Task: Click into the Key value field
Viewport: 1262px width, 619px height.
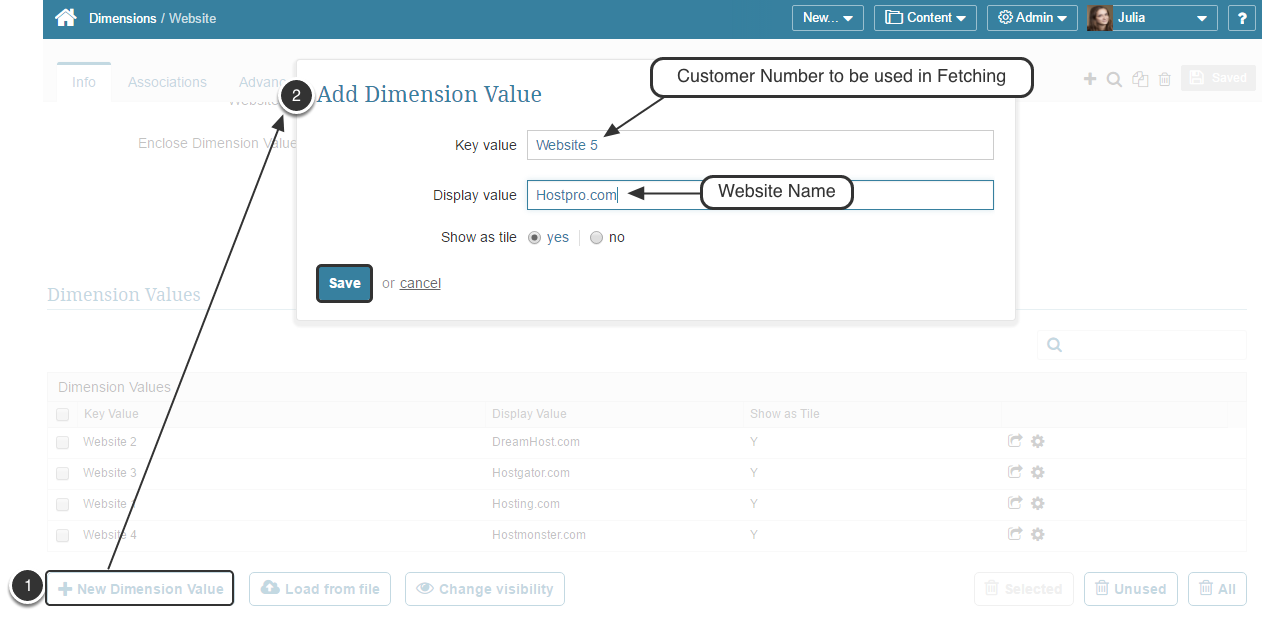Action: (x=760, y=145)
